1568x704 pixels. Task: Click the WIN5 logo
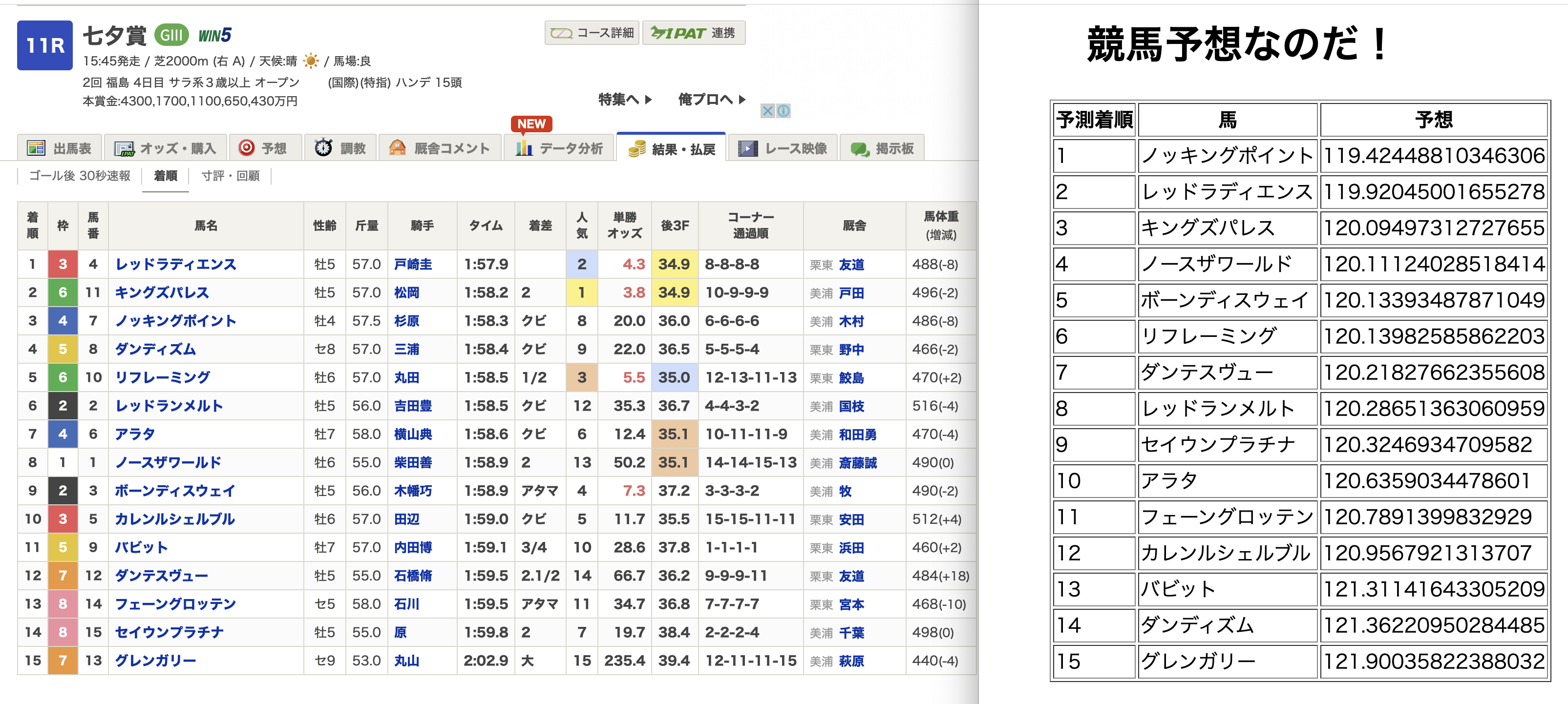tap(215, 36)
